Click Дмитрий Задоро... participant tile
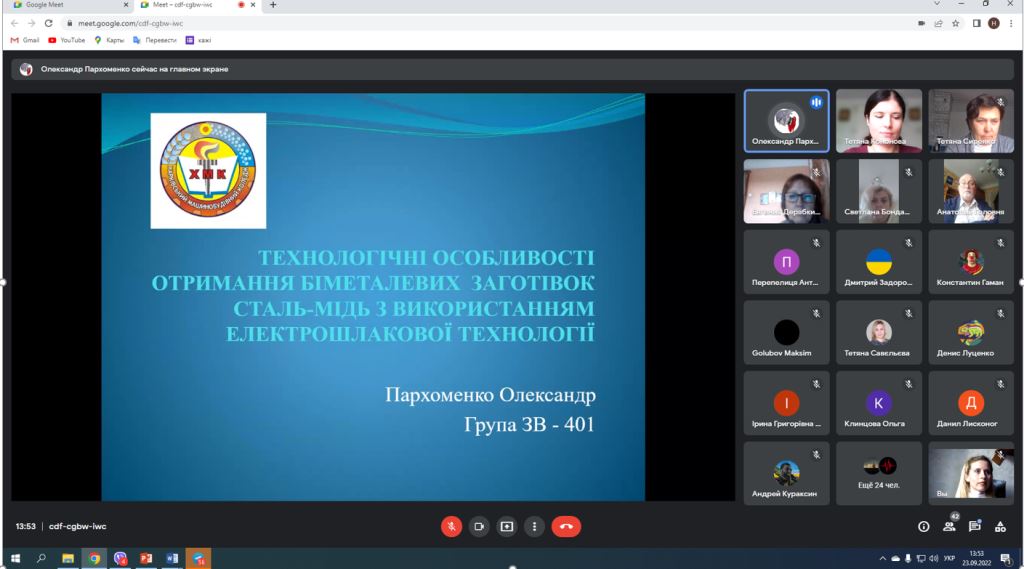 coord(879,262)
